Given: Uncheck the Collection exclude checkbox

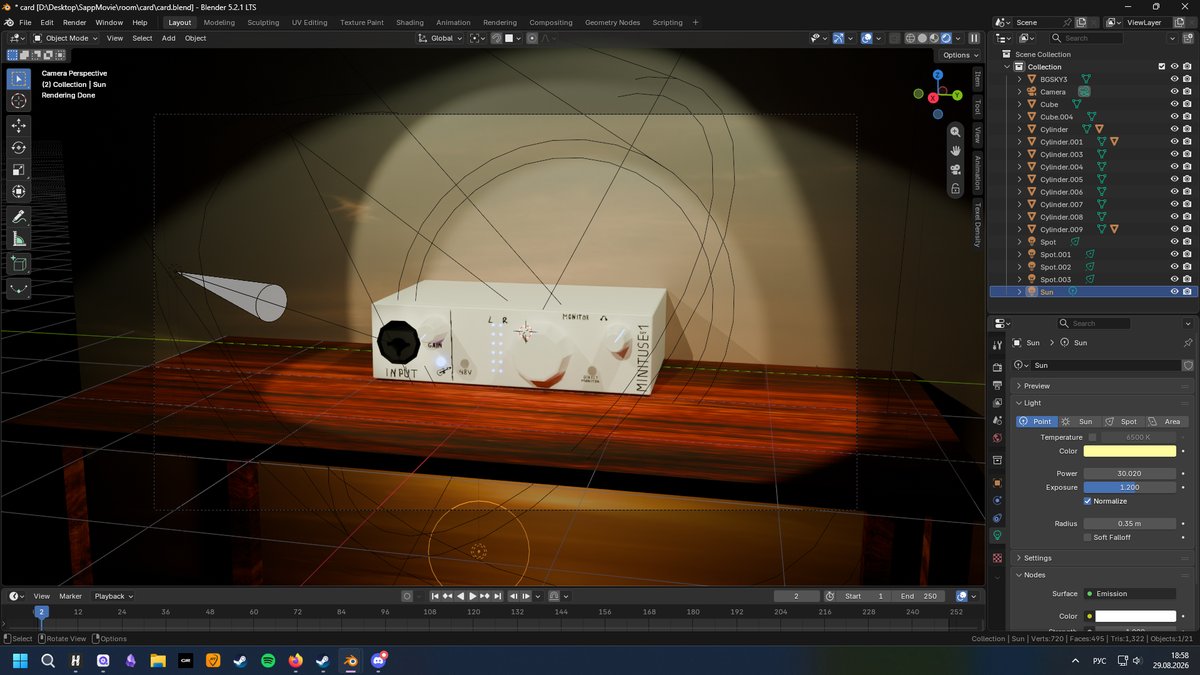Looking at the screenshot, I should point(1161,67).
